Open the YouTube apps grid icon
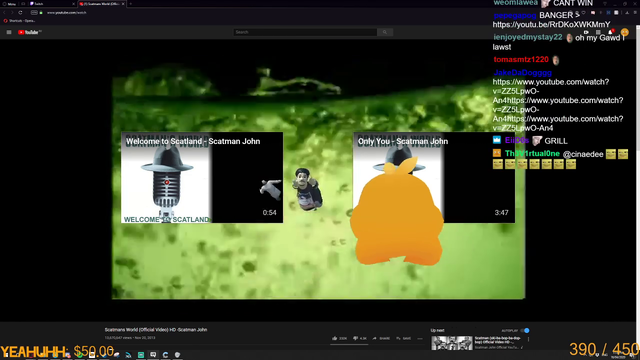Screen dimensions: 640x360 click(598, 32)
